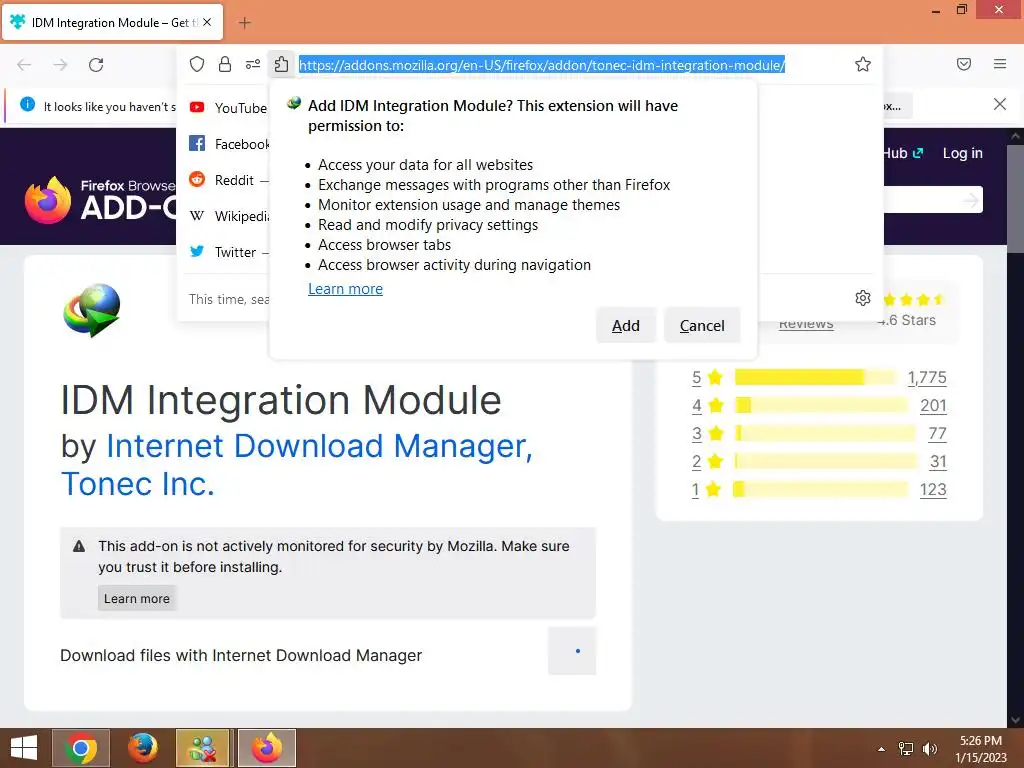Viewport: 1024px width, 768px height.
Task: Click the Log in link
Action: (963, 153)
